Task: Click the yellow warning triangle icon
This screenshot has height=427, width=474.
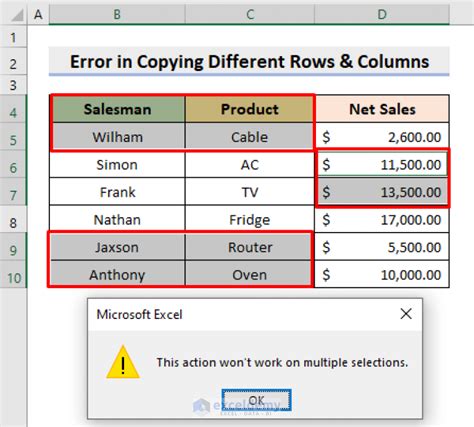Action: pyautogui.click(x=123, y=362)
